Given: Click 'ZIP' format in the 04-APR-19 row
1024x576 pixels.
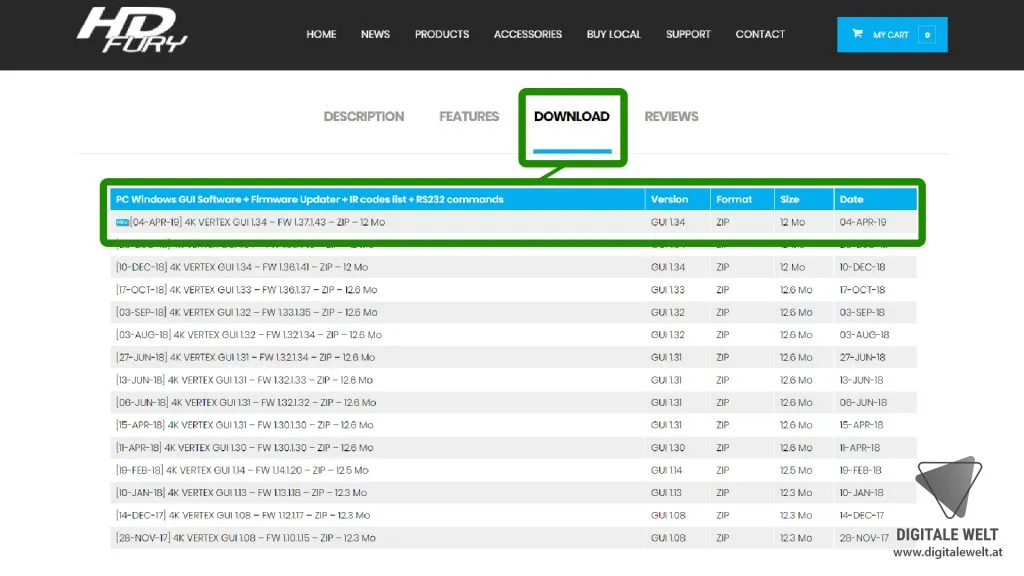Looking at the screenshot, I should point(722,222).
